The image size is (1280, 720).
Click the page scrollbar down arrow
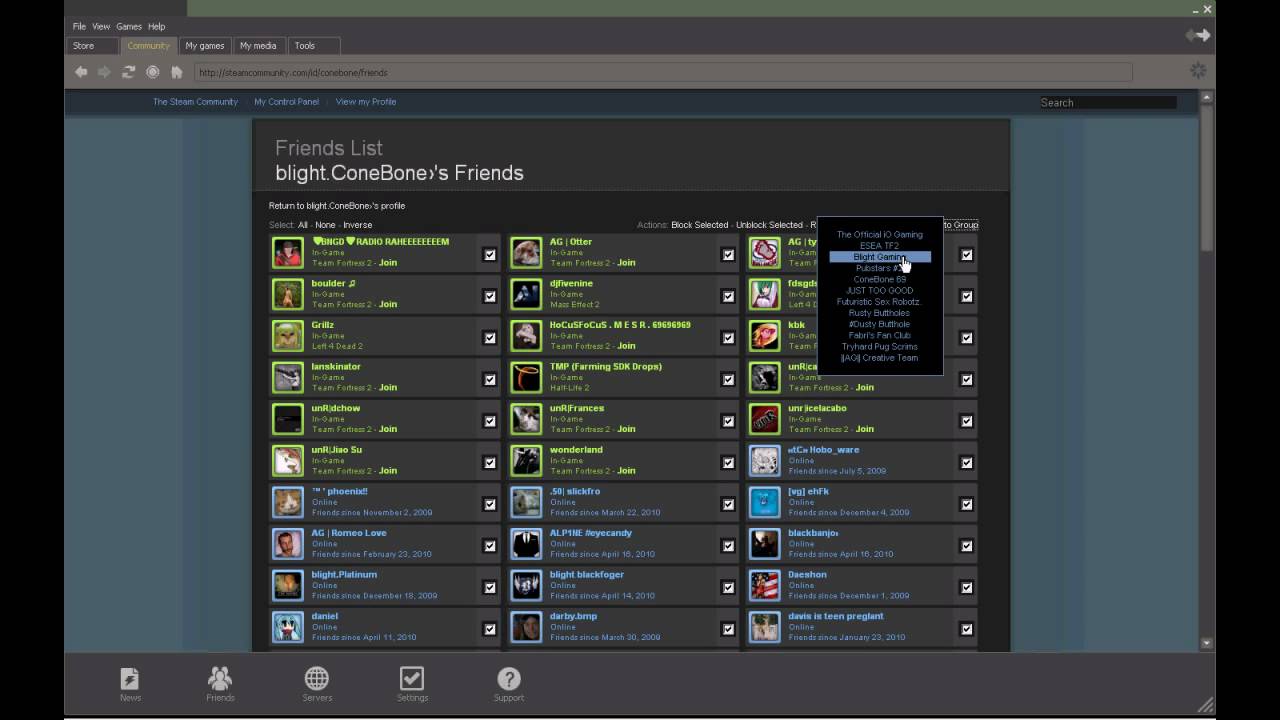(x=1207, y=643)
